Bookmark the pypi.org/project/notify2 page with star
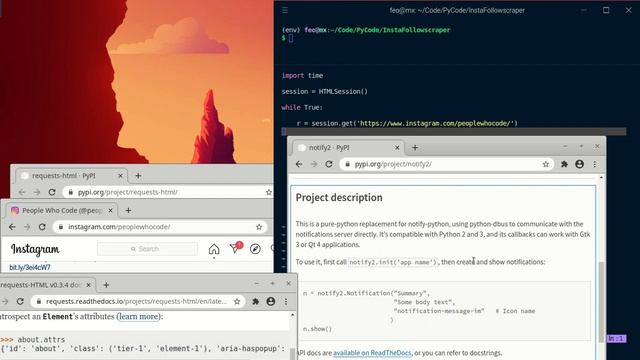 pyautogui.click(x=546, y=164)
